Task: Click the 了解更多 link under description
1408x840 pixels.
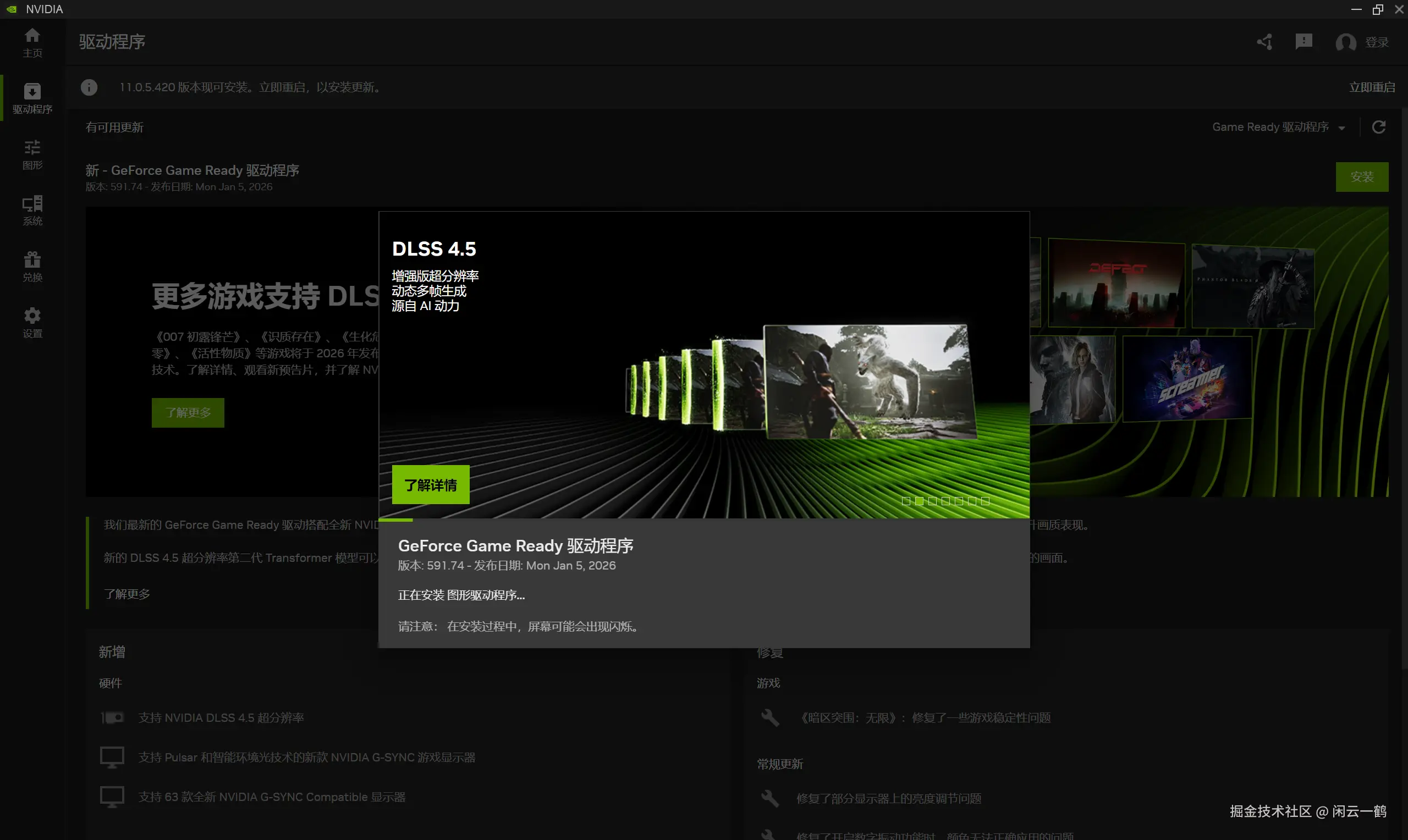Action: [x=127, y=594]
